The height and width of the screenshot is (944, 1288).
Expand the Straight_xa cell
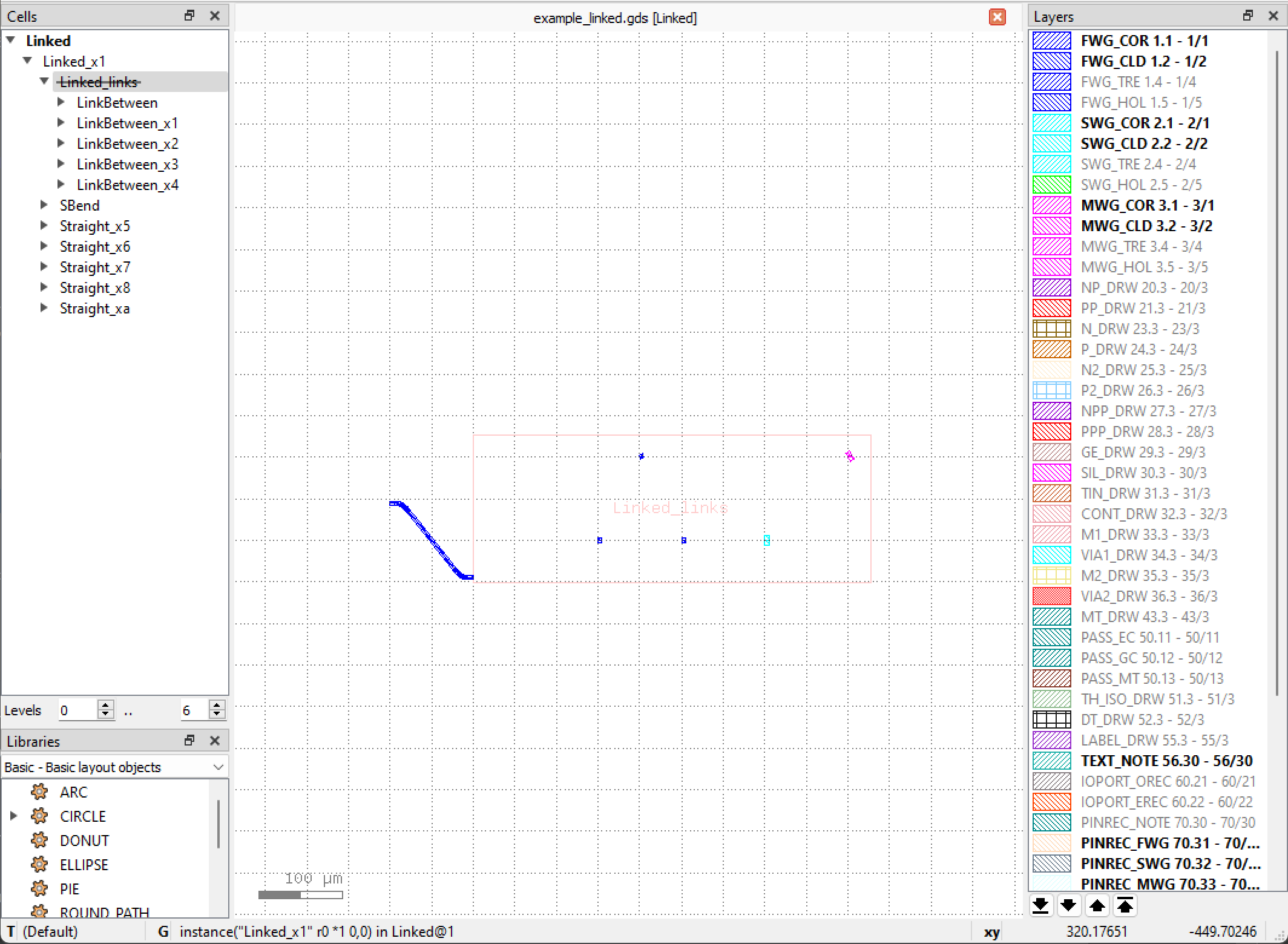[x=44, y=308]
